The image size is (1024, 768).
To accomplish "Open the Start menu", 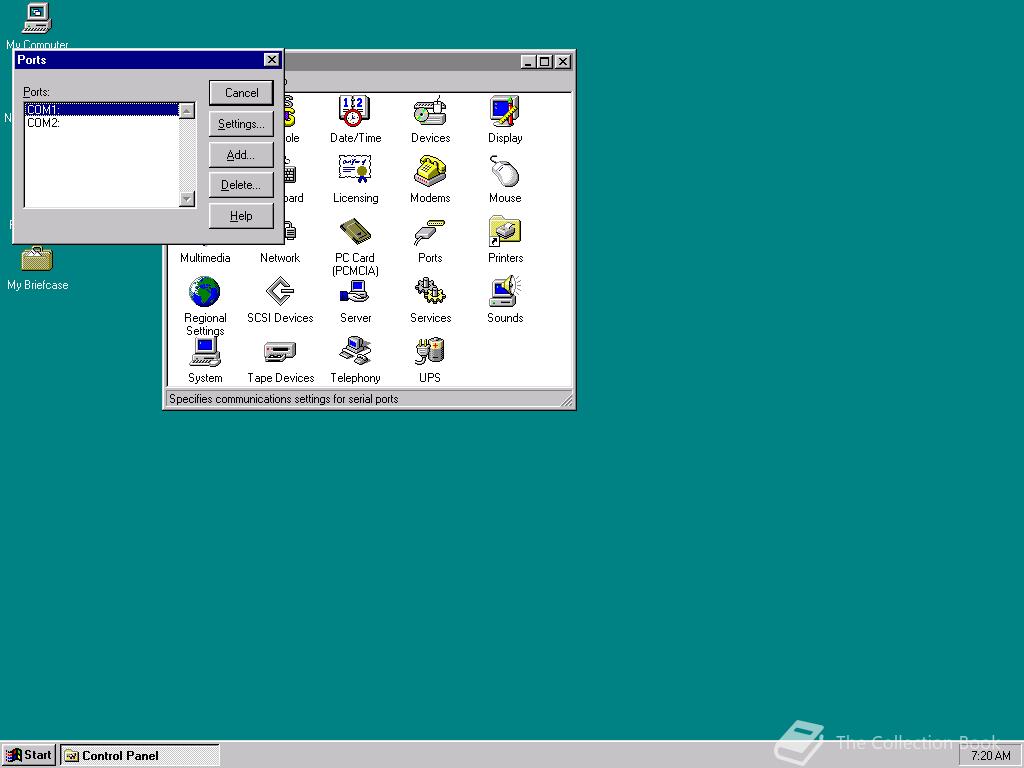I will coord(27,755).
